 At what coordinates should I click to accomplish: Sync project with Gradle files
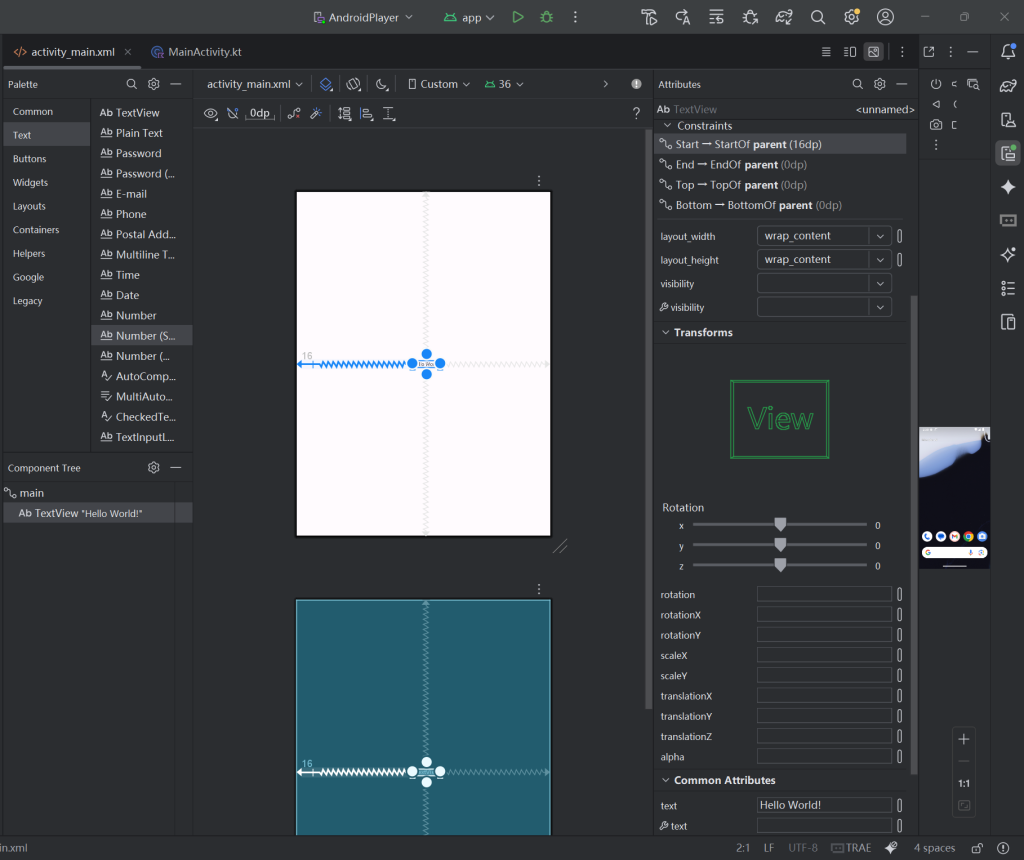[x=784, y=17]
